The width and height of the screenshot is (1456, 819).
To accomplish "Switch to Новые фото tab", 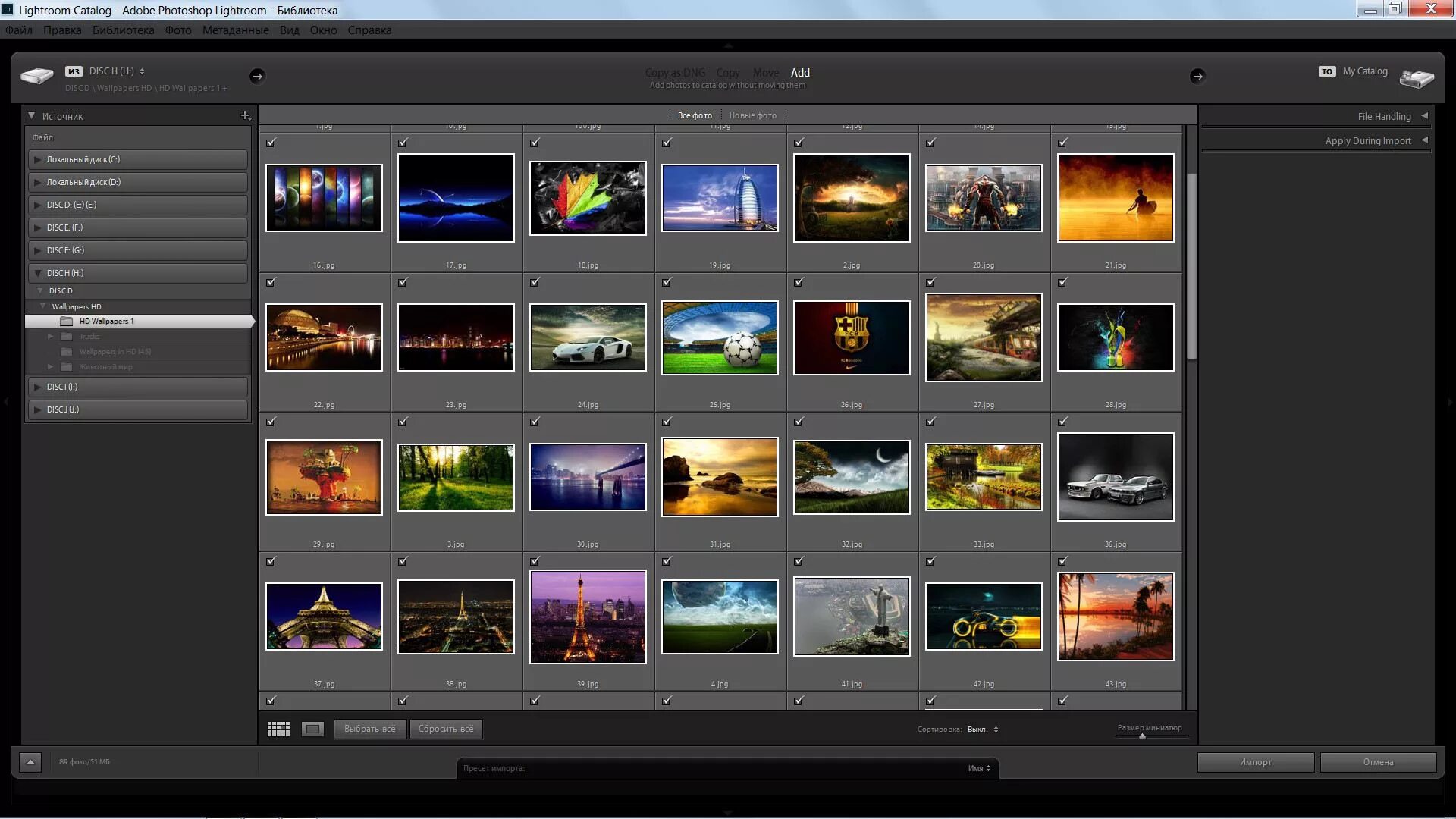I will pyautogui.click(x=752, y=115).
